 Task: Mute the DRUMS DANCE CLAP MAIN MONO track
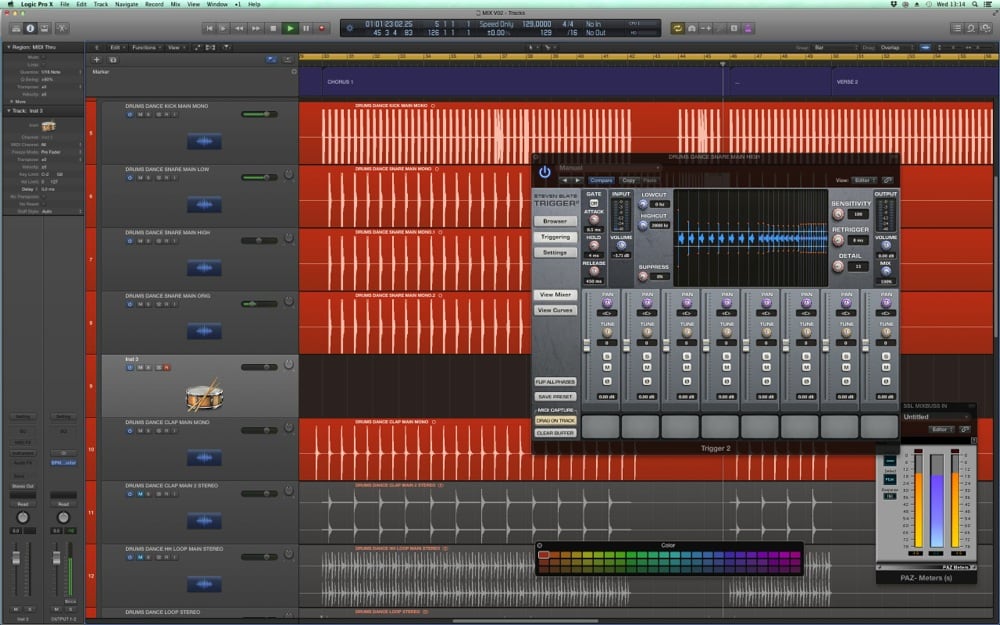pyautogui.click(x=140, y=431)
